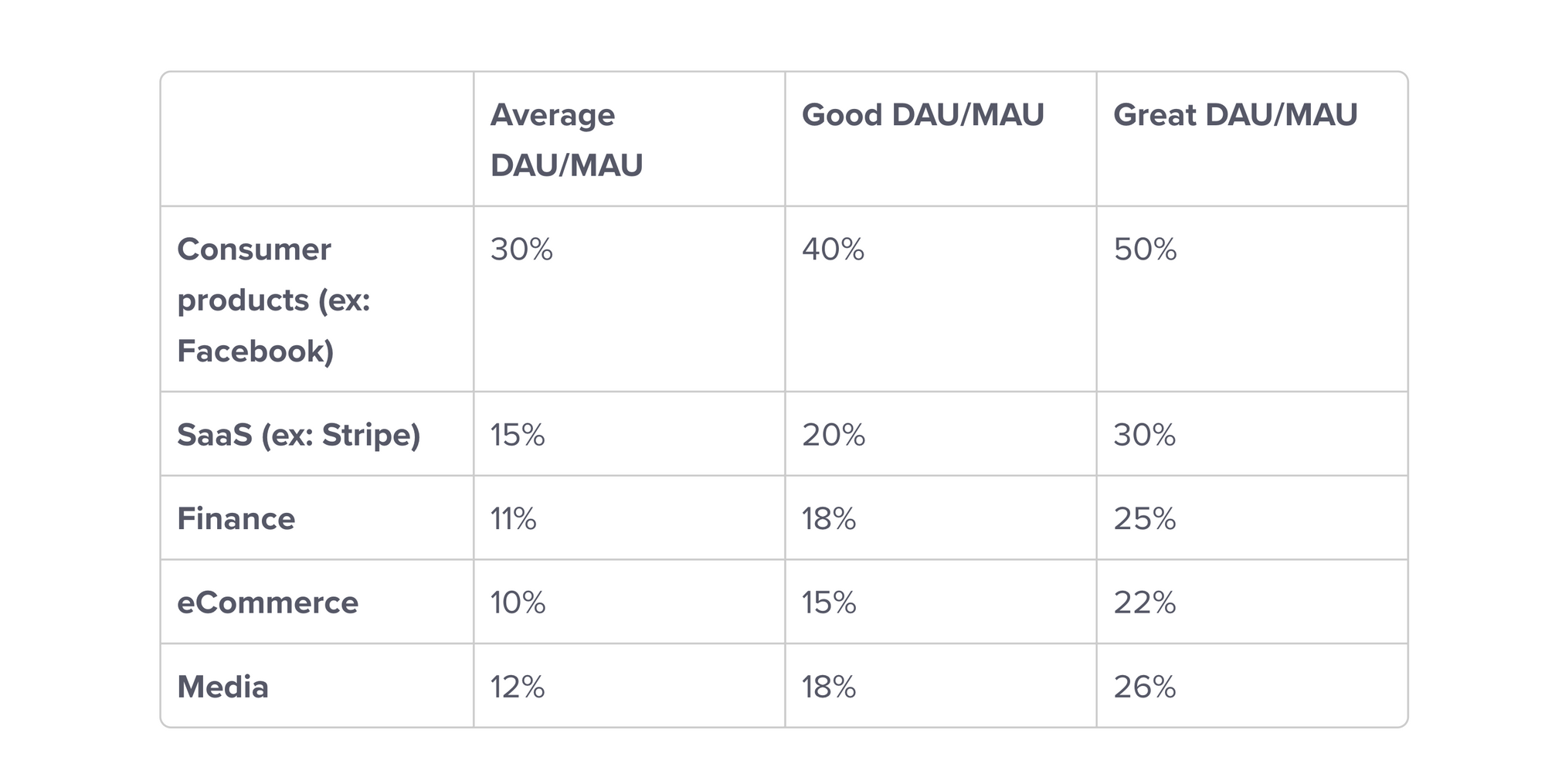
Task: Click the SaaS Good DAU/MAU 20% cell
Action: [x=833, y=435]
